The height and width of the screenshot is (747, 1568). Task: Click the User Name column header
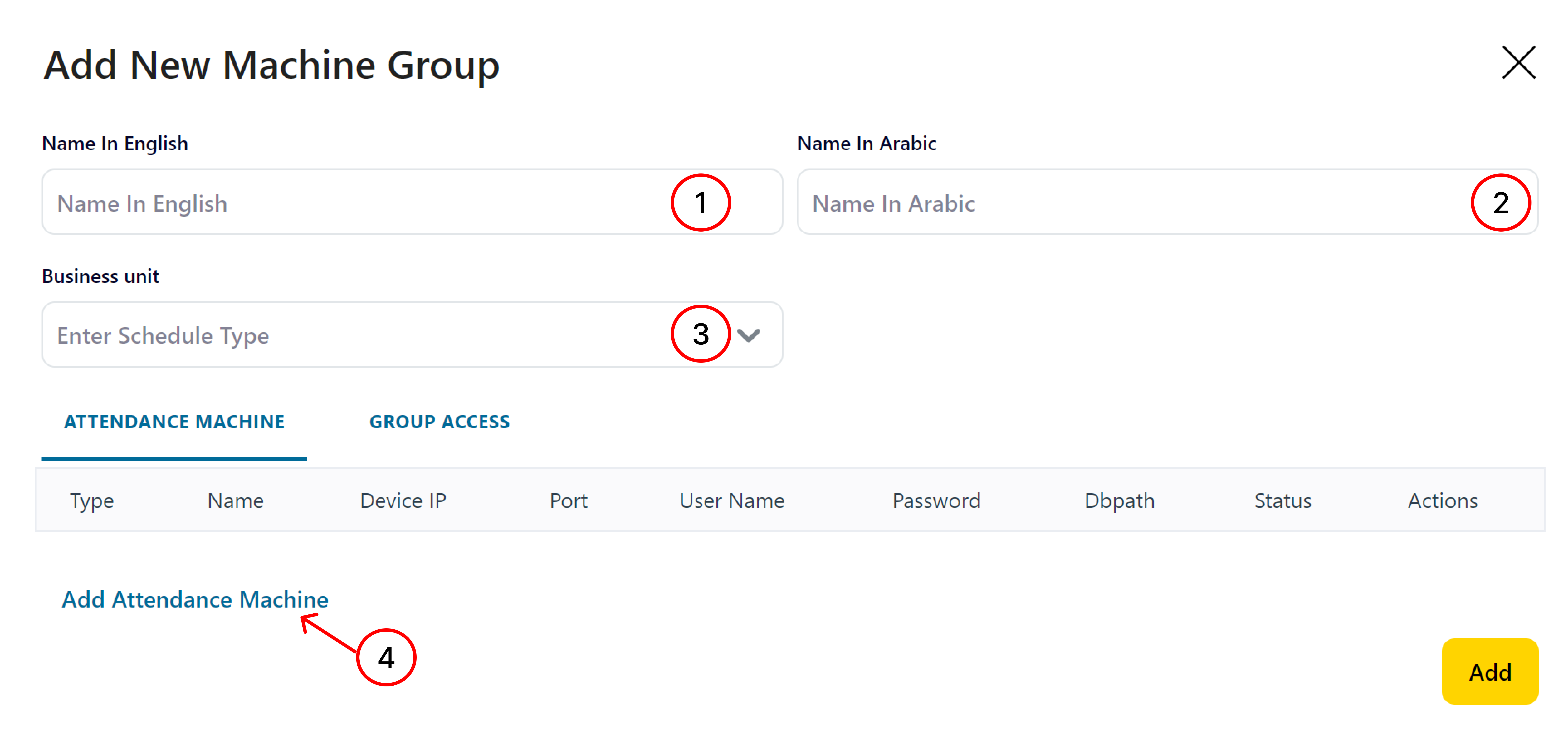pos(732,500)
